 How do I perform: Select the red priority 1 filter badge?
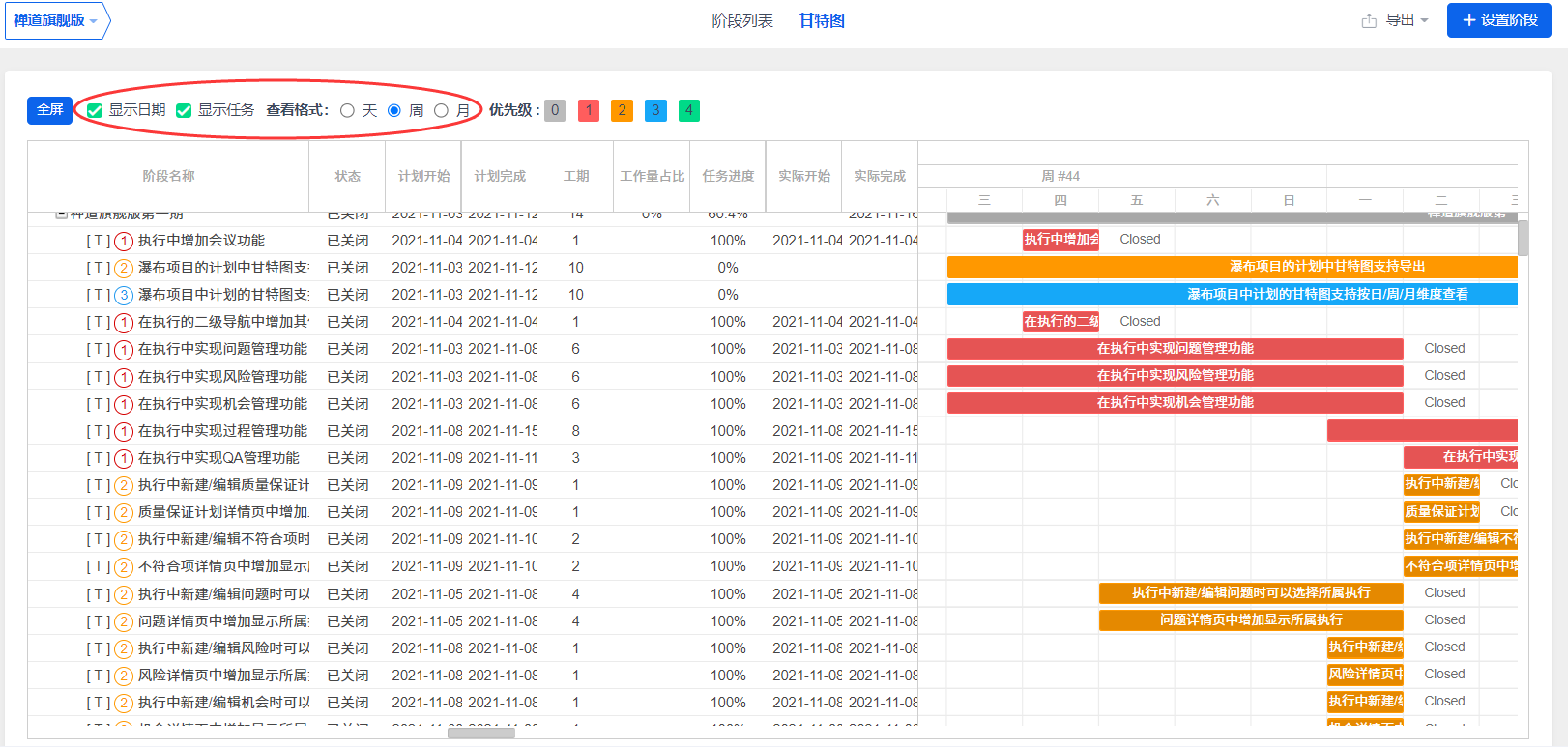(588, 110)
